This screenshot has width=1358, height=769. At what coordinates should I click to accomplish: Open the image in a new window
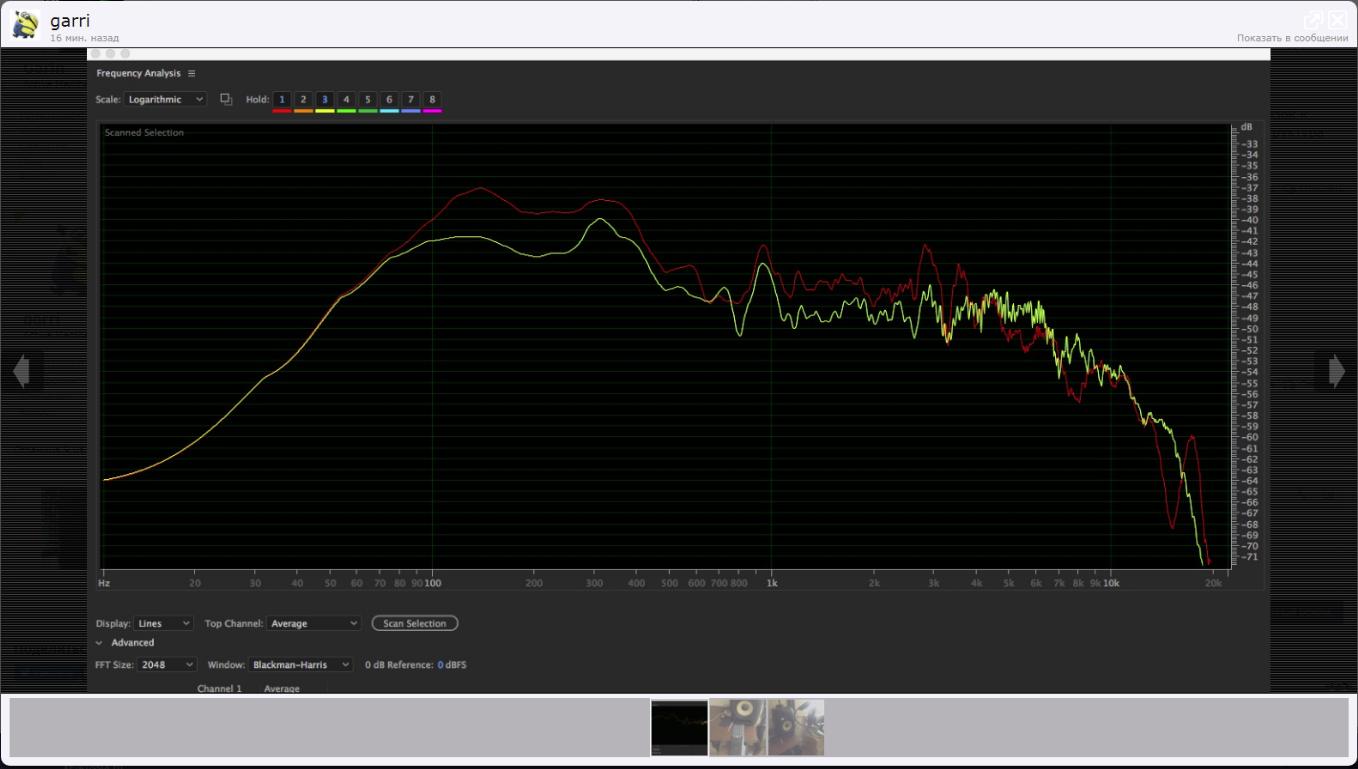click(x=1313, y=19)
